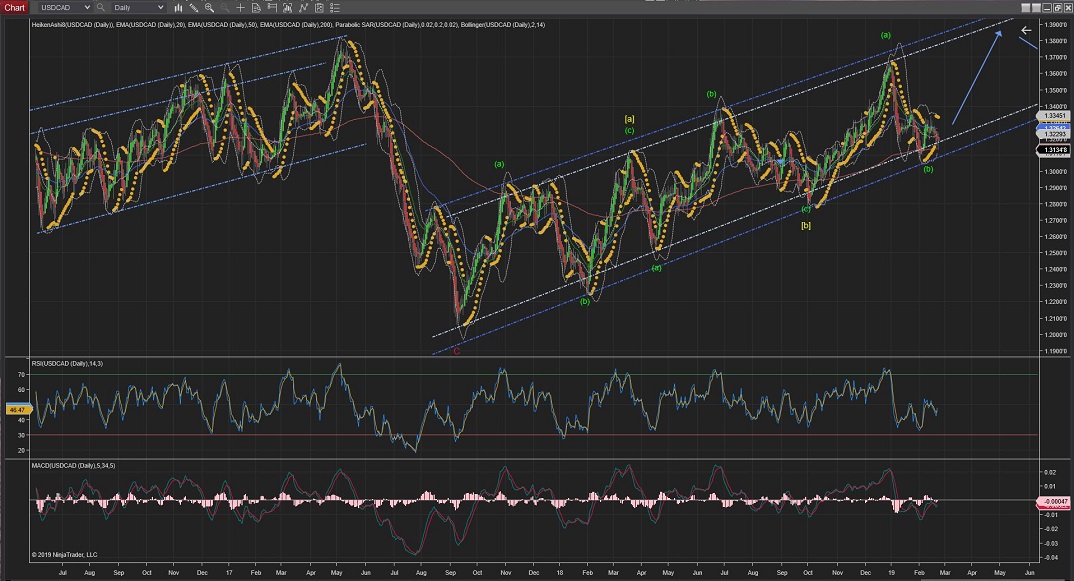The width and height of the screenshot is (1074, 581).
Task: Click the 19 year label on time axis
Action: click(891, 572)
